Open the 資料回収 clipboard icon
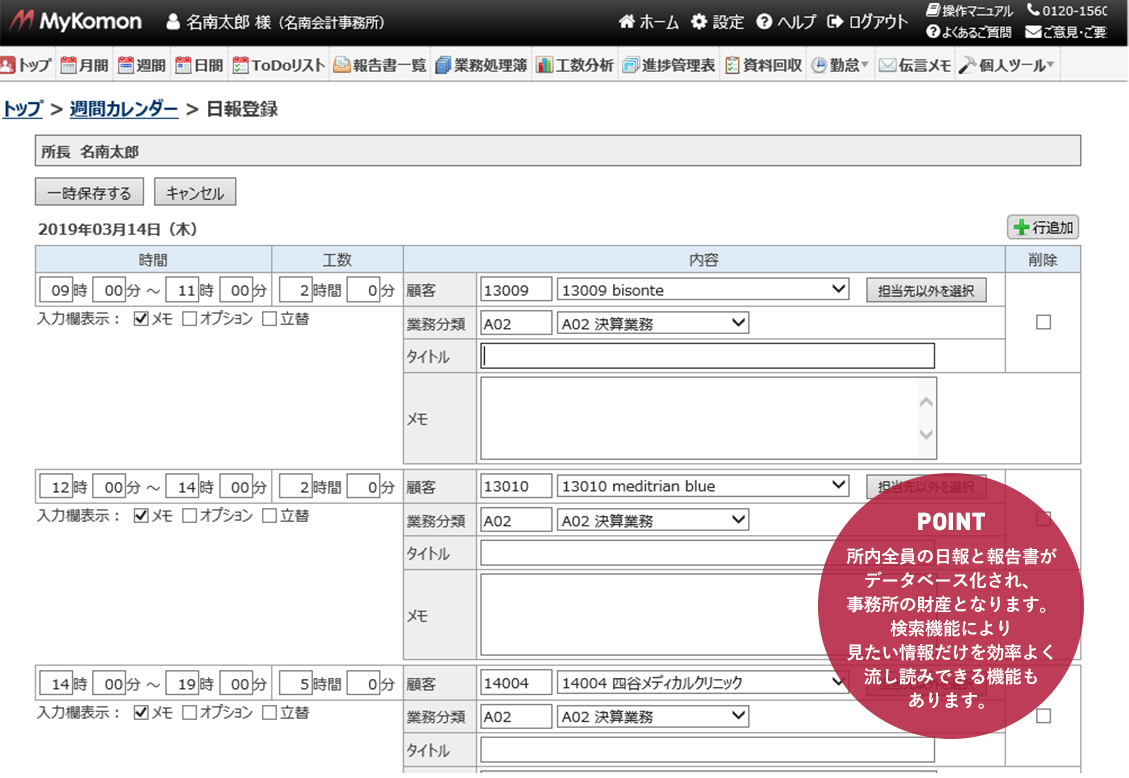The height and width of the screenshot is (778, 1129). pos(732,65)
